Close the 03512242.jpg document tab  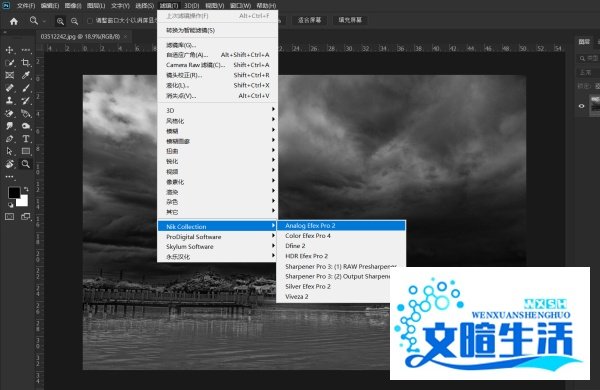[126, 37]
